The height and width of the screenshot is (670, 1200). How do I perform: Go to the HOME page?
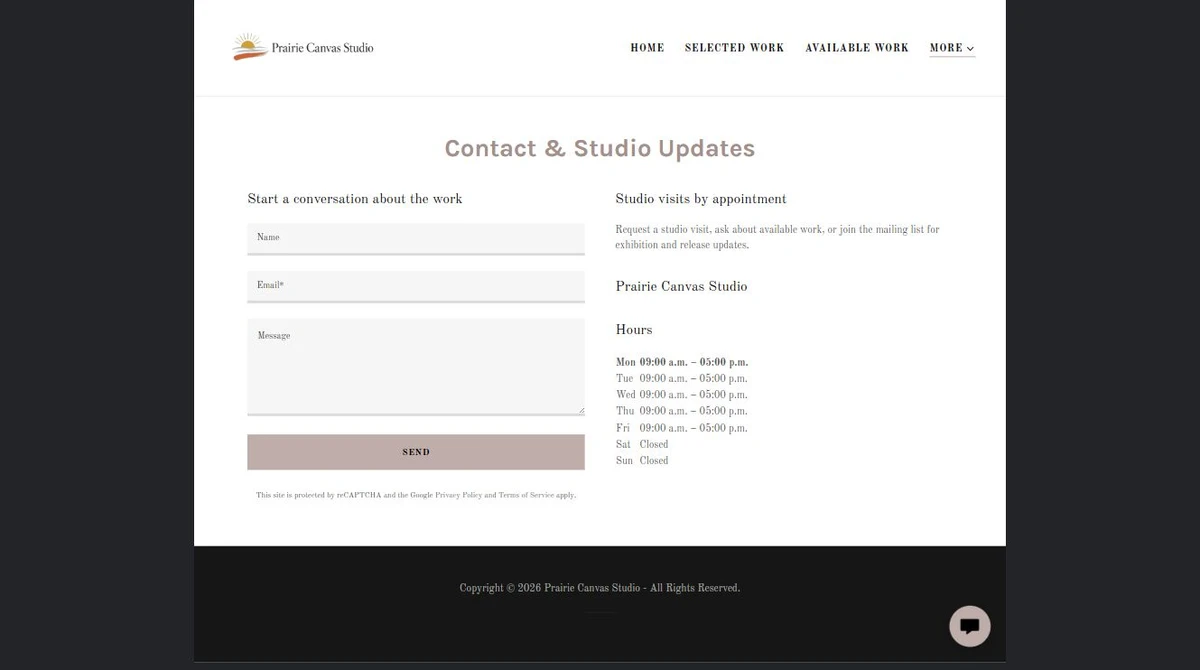coord(647,48)
